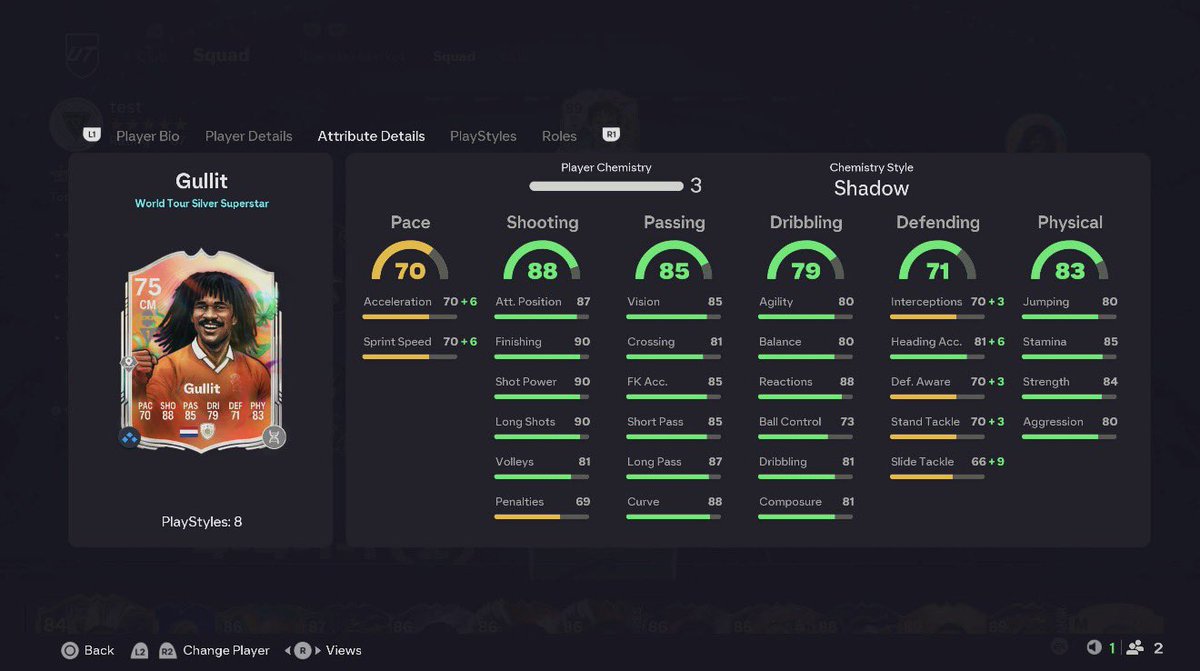
Task: Click the Ball Control stat row
Action: tap(806, 426)
